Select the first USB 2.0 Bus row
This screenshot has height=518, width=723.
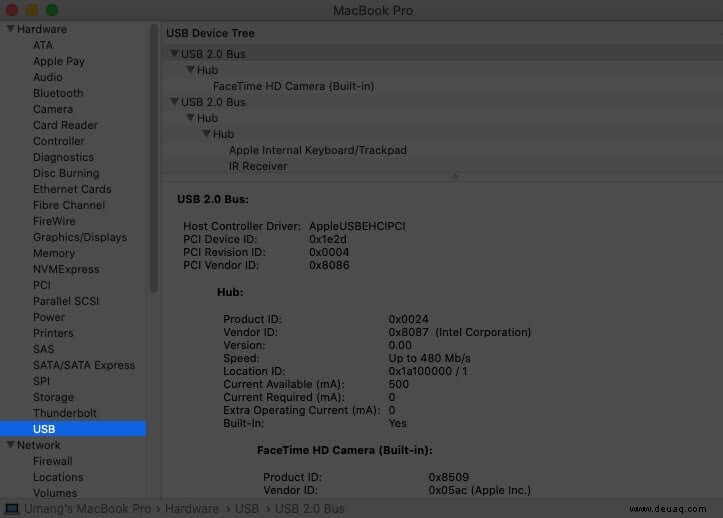pyautogui.click(x=442, y=54)
